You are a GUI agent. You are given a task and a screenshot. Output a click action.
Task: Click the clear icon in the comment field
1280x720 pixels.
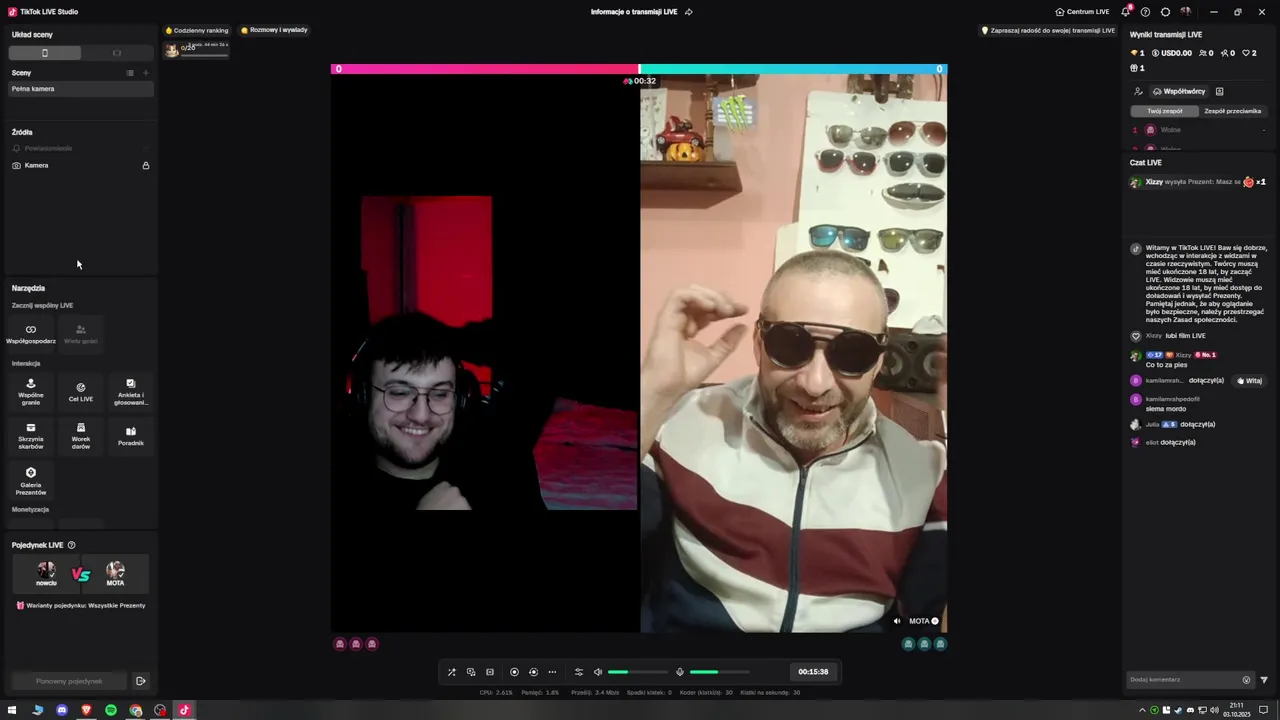coord(1246,680)
